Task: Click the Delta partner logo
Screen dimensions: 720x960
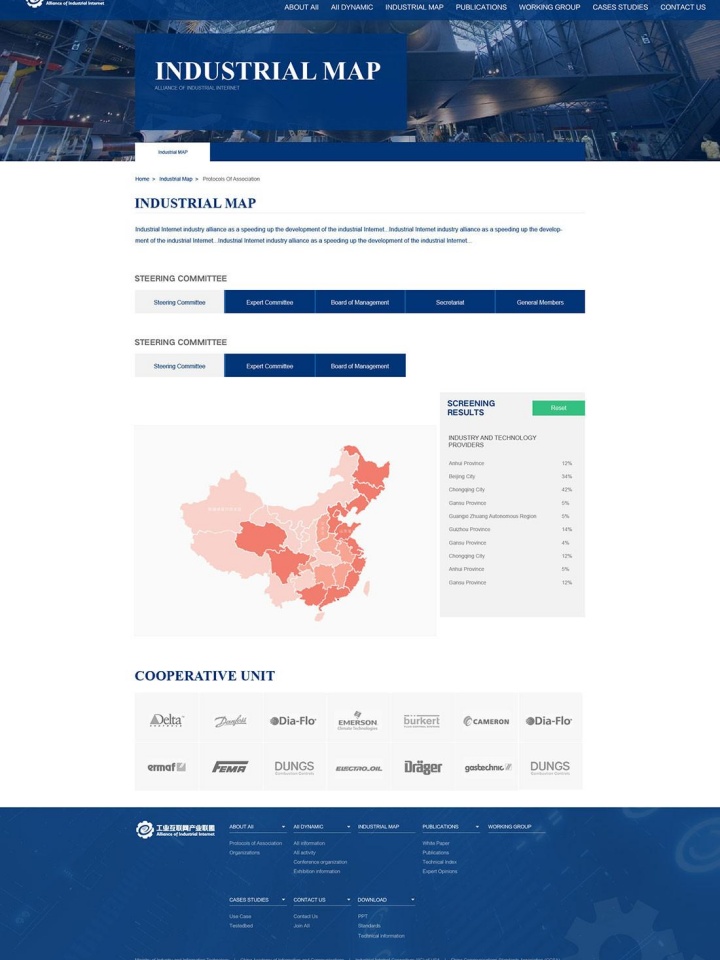Action: (x=167, y=720)
